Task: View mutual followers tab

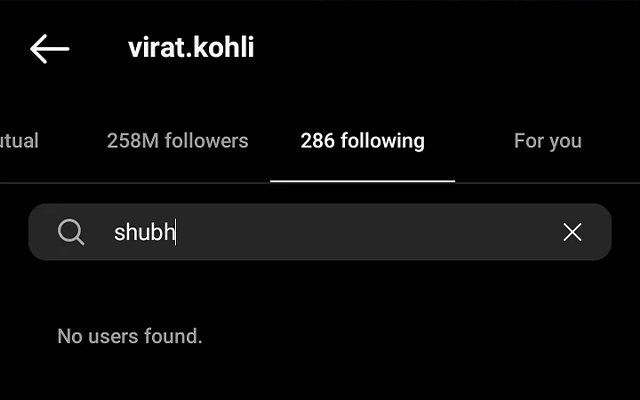Action: pyautogui.click(x=19, y=141)
